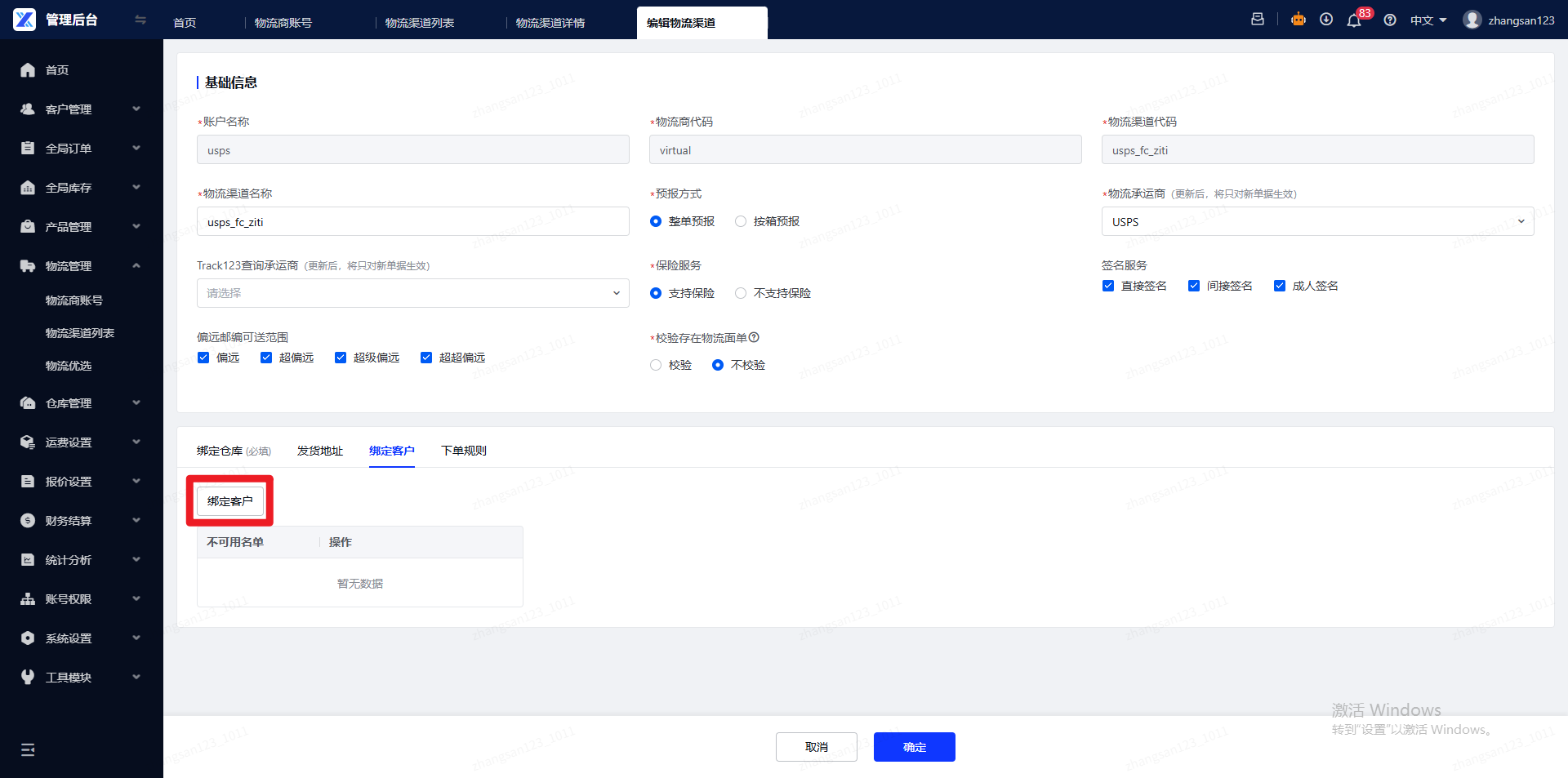This screenshot has height=778, width=1568.
Task: Click the 全局库存 warehouse icon
Action: point(28,188)
